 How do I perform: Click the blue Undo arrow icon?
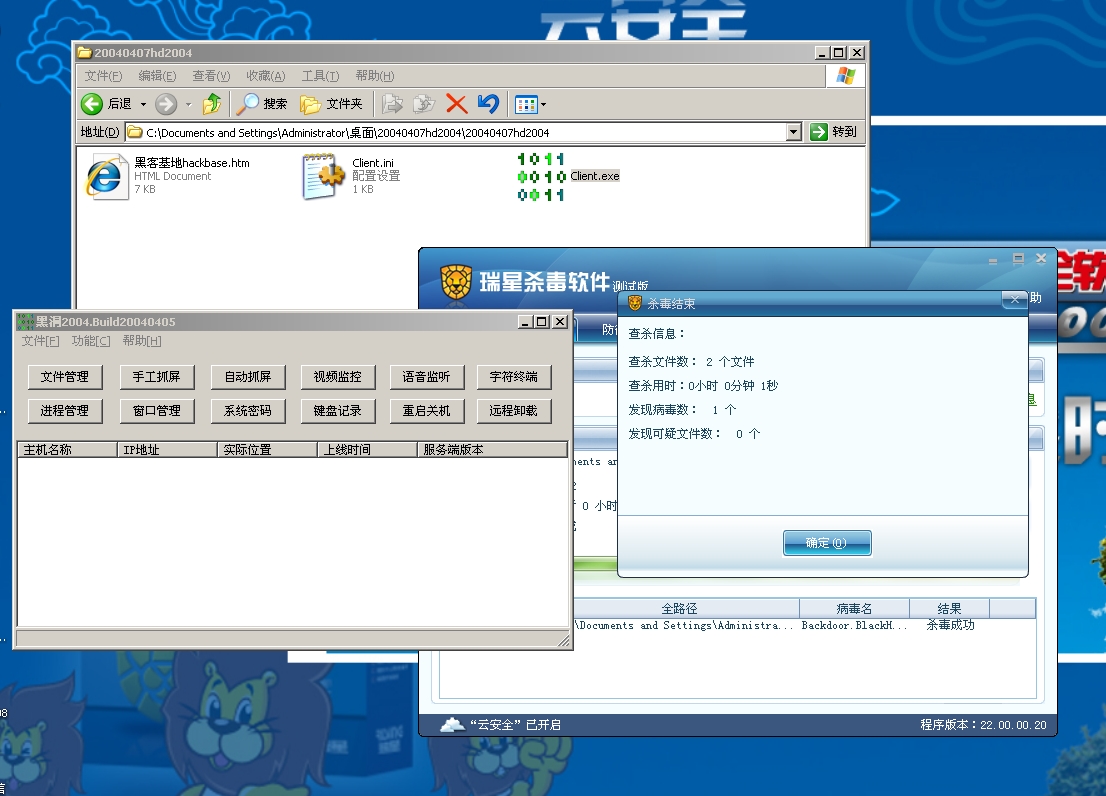coord(488,104)
